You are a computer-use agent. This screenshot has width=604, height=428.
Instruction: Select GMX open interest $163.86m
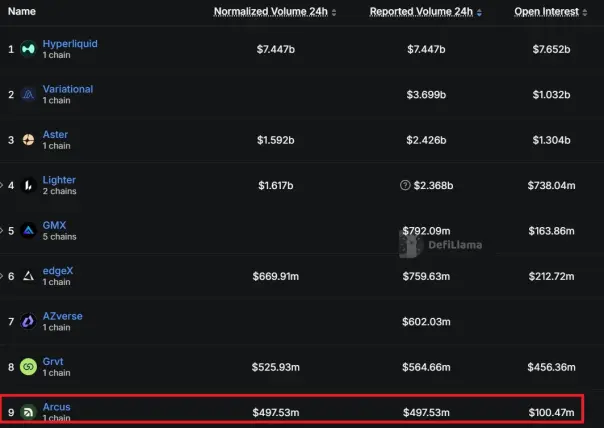coord(551,231)
